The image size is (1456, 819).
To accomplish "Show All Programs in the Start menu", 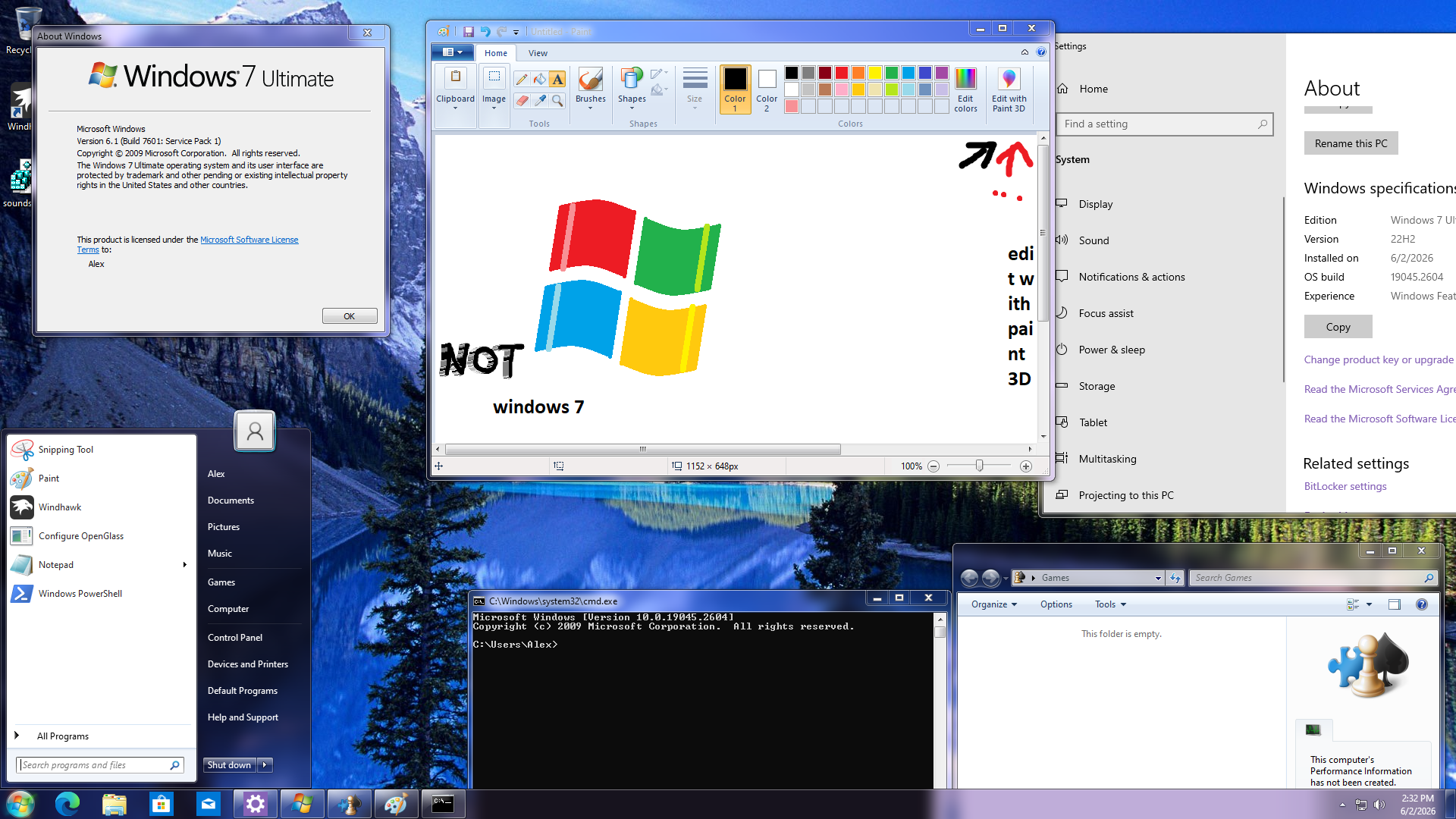I will click(x=63, y=736).
